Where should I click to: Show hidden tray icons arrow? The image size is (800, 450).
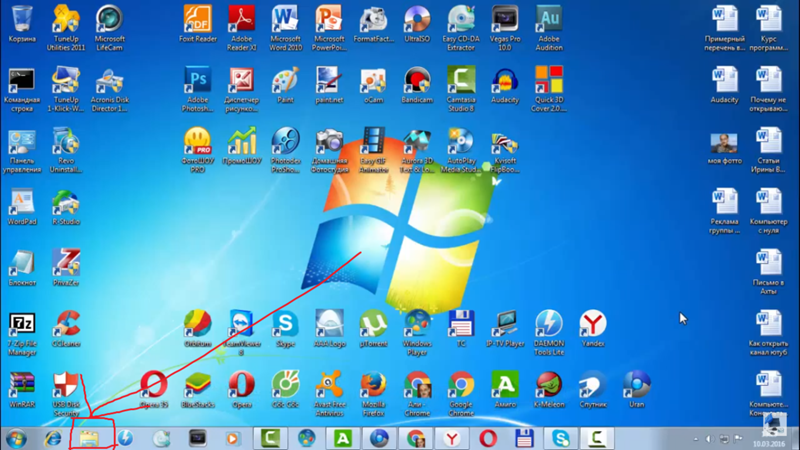(x=695, y=439)
